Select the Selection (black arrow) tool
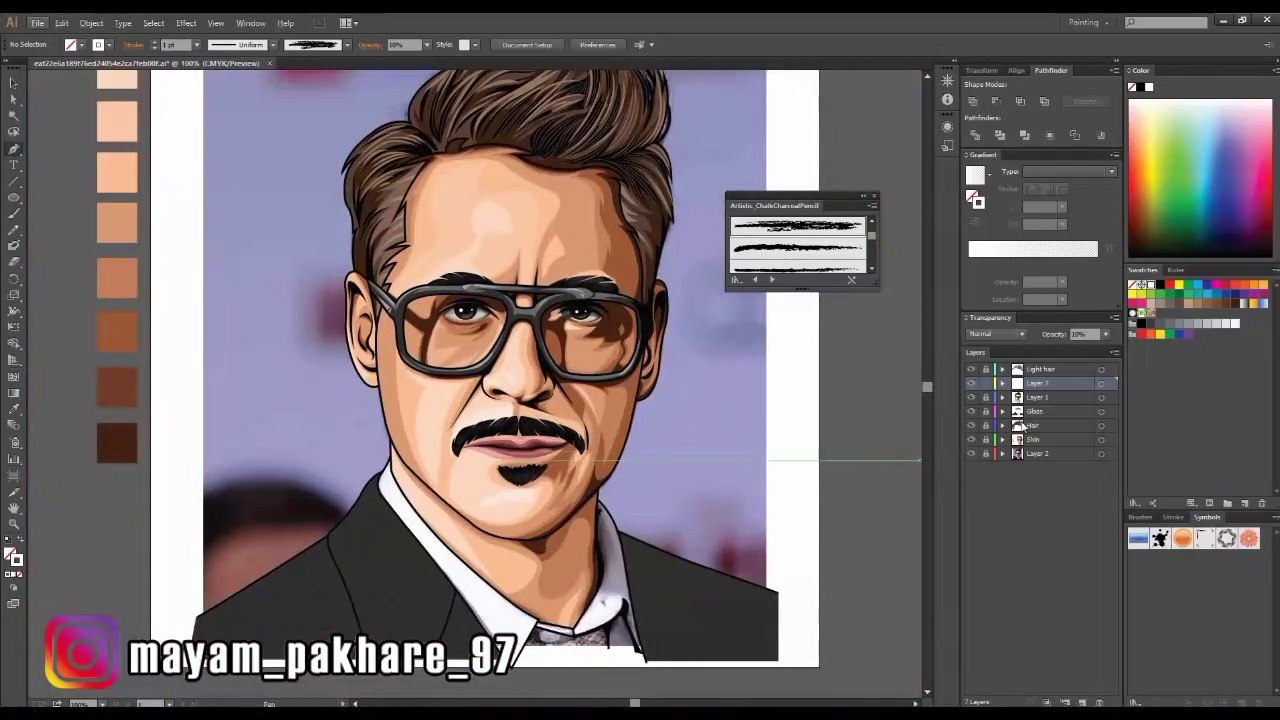Viewport: 1280px width, 720px height. (x=14, y=83)
